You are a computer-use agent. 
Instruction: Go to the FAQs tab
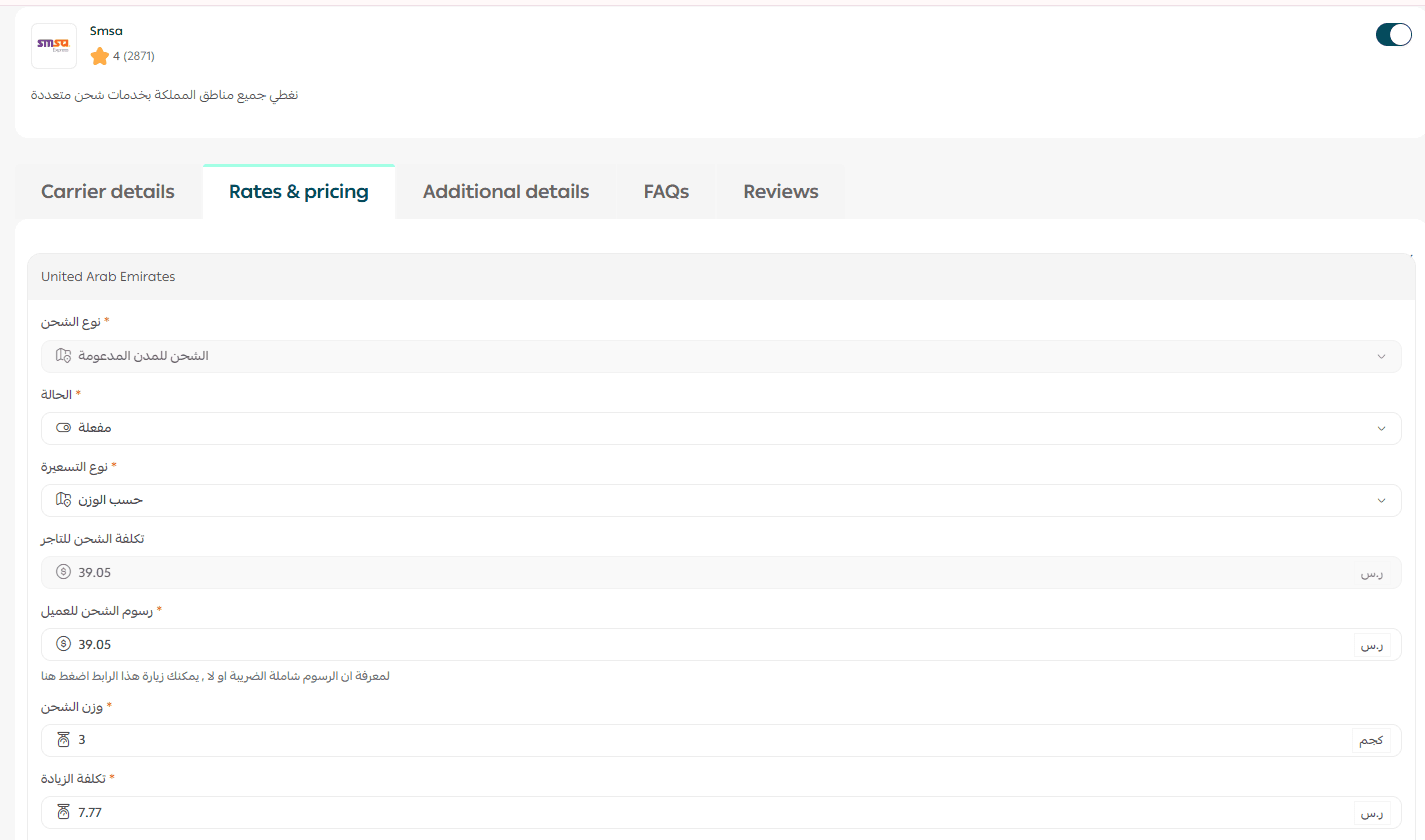(666, 192)
